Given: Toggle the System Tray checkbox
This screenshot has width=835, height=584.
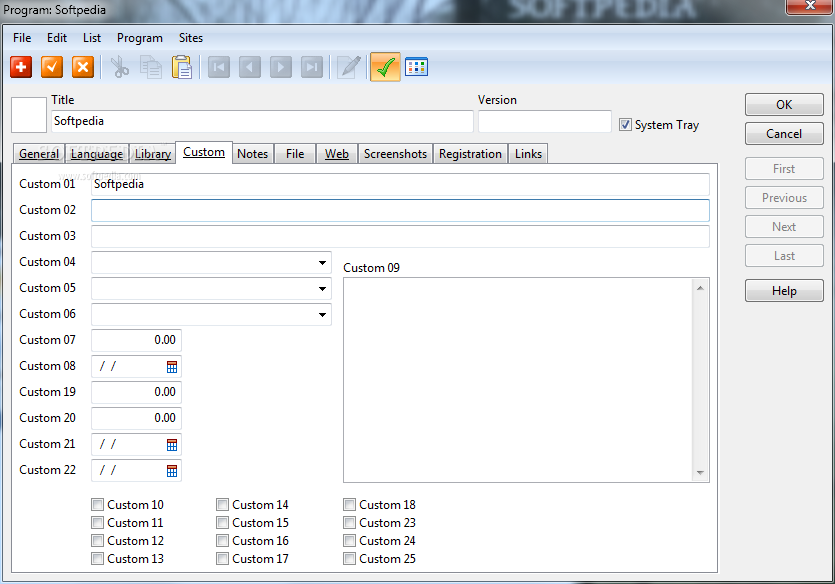Looking at the screenshot, I should pos(625,125).
